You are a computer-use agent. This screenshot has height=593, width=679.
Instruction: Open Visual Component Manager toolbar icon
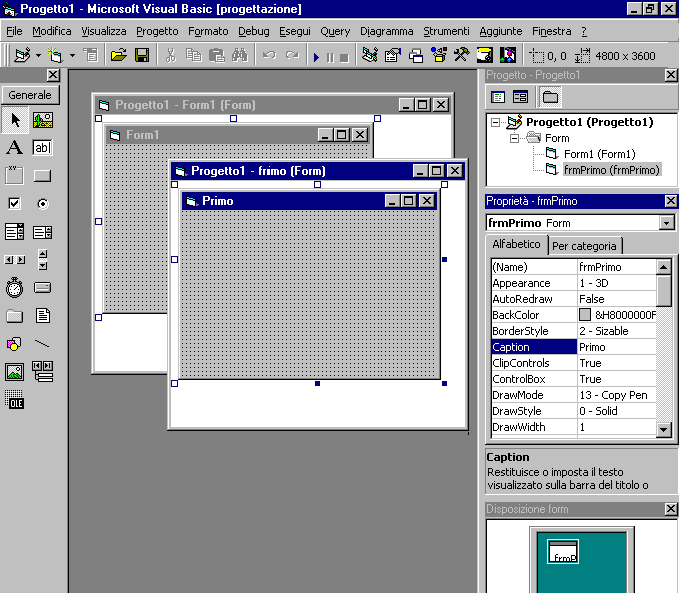(x=508, y=55)
